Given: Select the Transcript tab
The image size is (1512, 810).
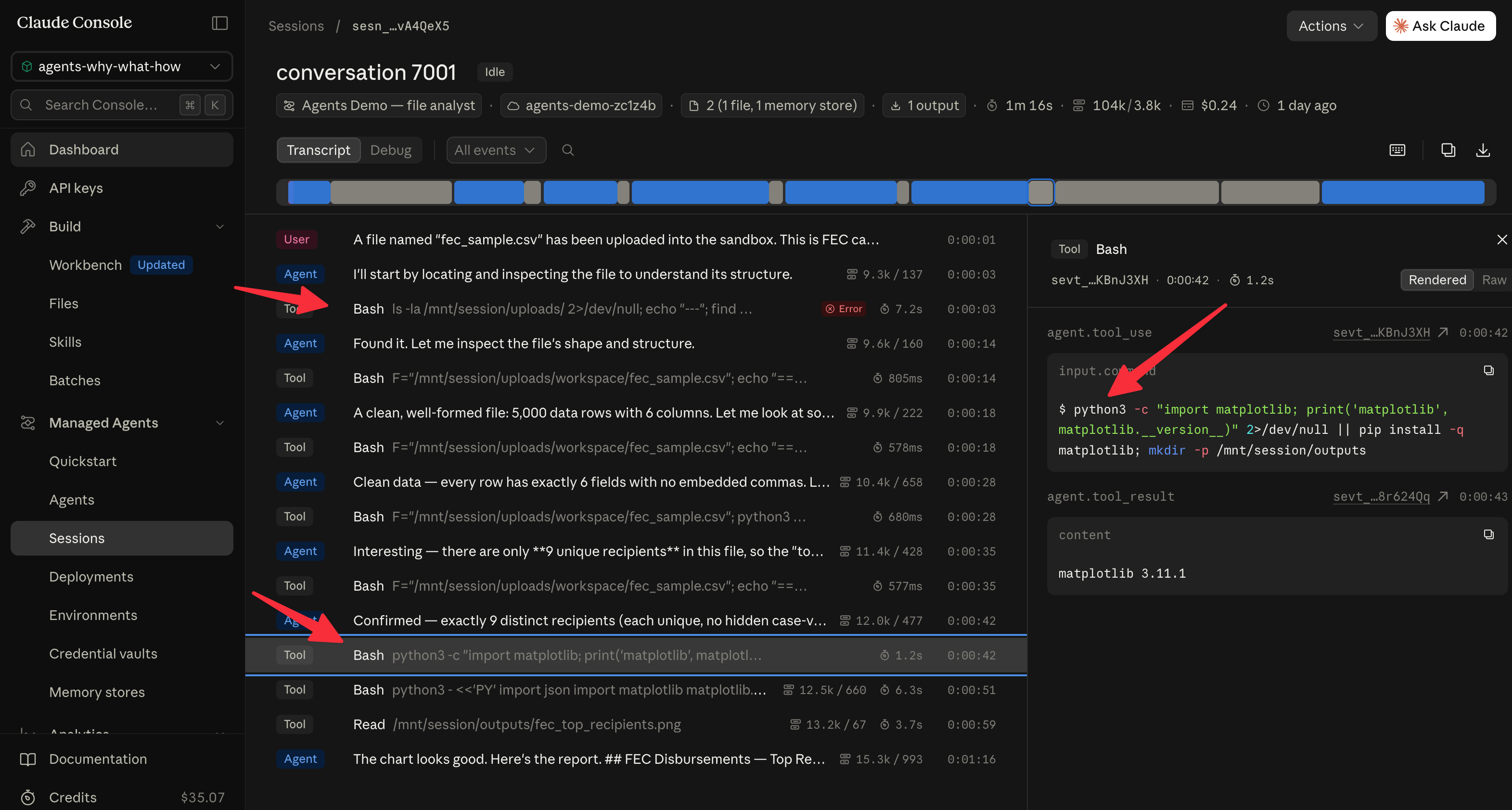Looking at the screenshot, I should [318, 150].
